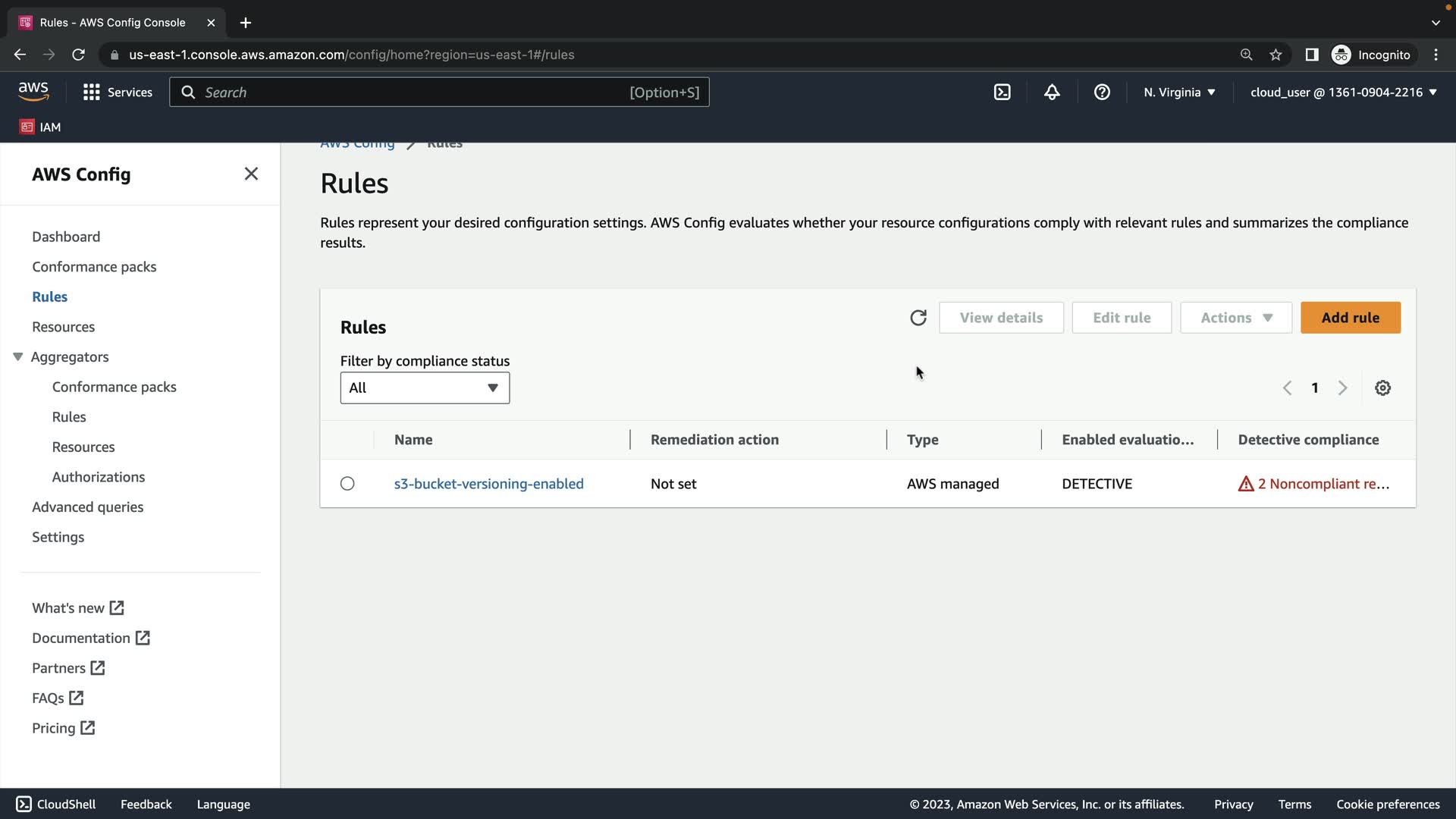Open CloudShell icon in top navigation bar
The width and height of the screenshot is (1456, 819).
tap(1002, 93)
